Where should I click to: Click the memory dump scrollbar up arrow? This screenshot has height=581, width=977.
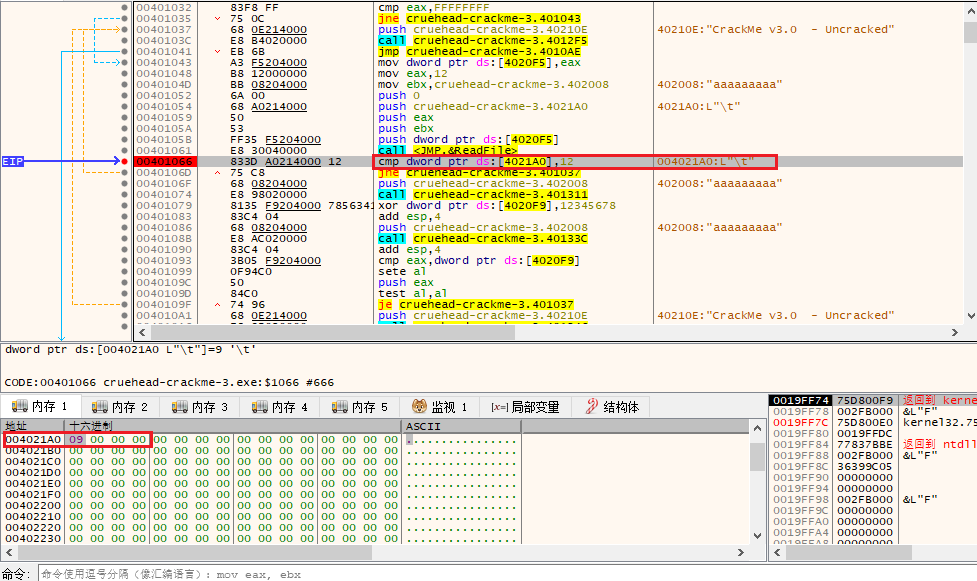(x=757, y=428)
